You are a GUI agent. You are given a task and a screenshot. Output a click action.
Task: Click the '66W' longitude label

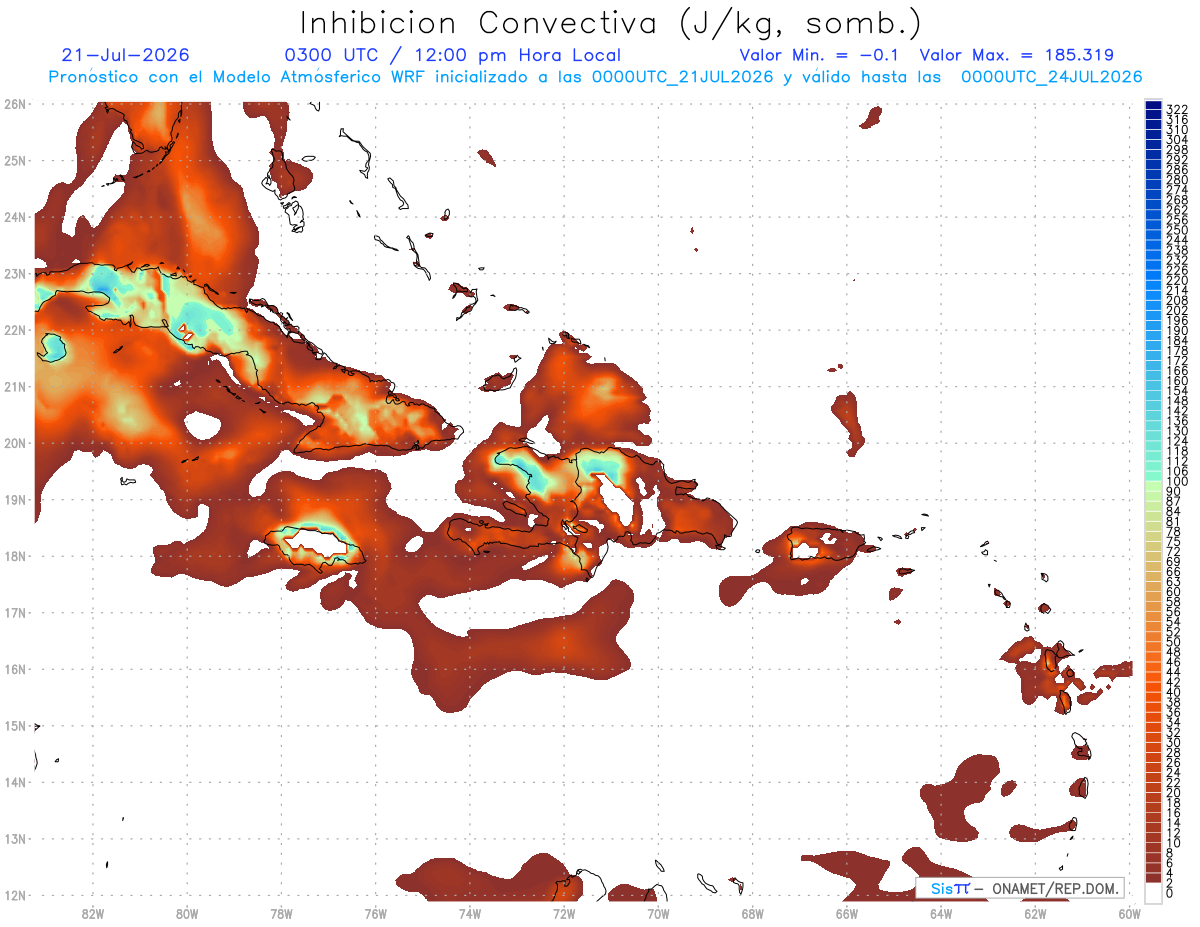click(847, 912)
